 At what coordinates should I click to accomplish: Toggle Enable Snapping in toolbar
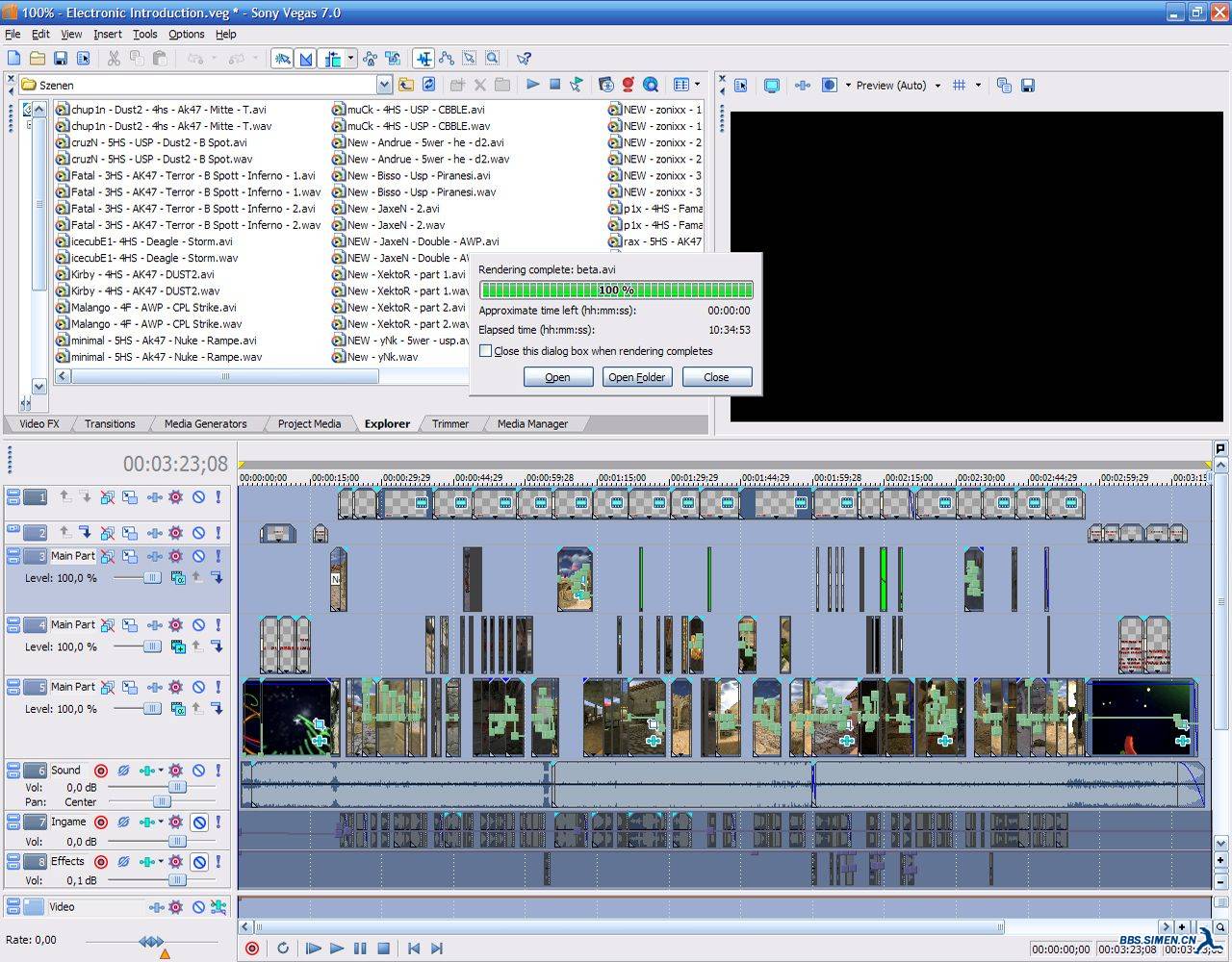283,59
